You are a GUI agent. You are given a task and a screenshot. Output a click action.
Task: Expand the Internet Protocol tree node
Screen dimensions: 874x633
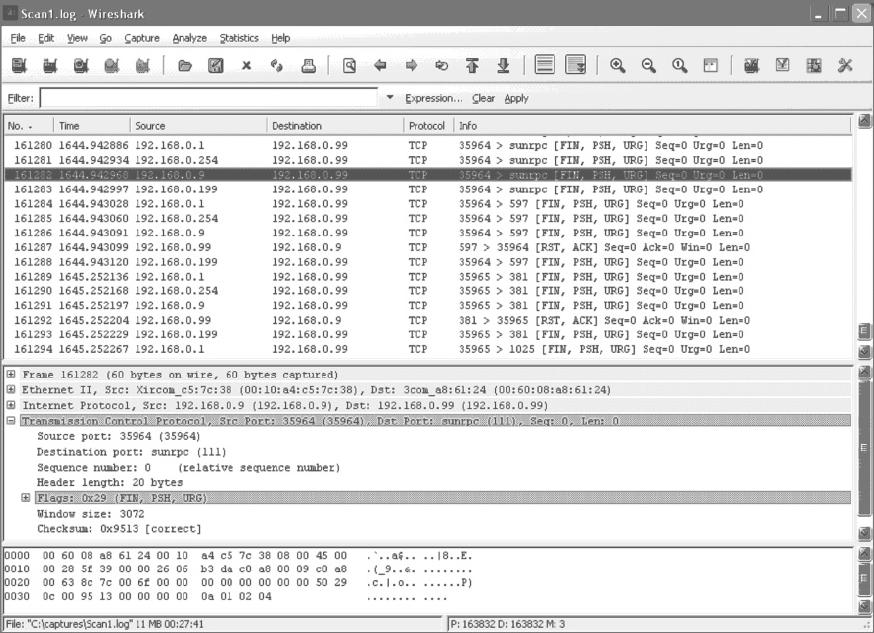tap(11, 405)
